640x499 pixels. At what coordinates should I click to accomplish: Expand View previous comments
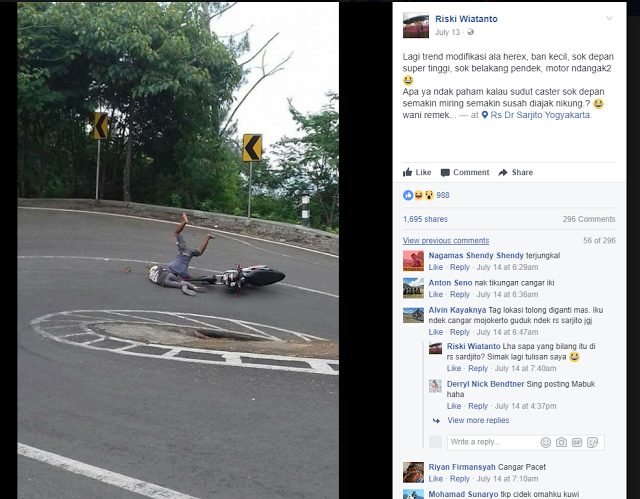click(x=446, y=240)
